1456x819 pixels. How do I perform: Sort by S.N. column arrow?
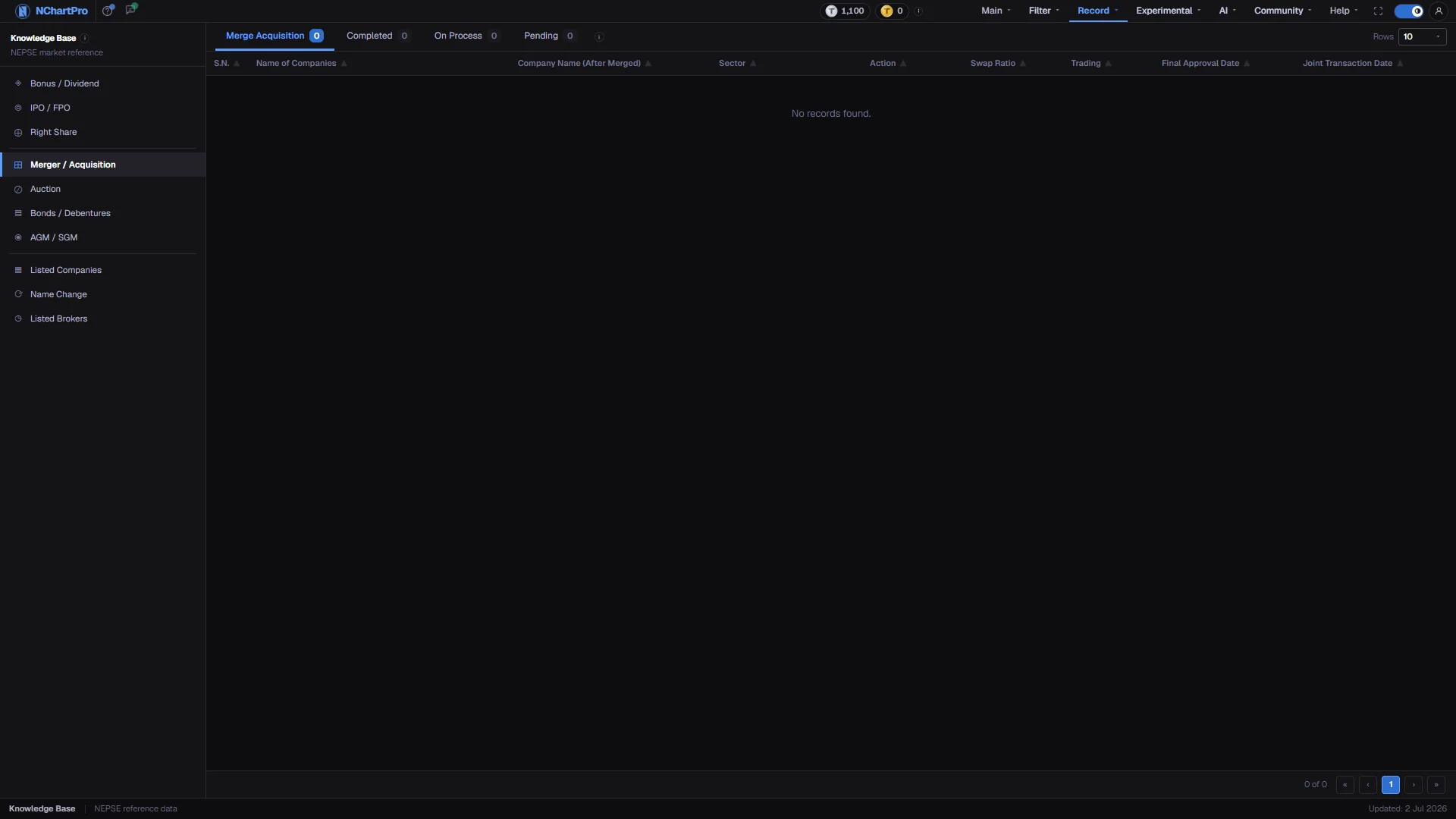pos(237,64)
